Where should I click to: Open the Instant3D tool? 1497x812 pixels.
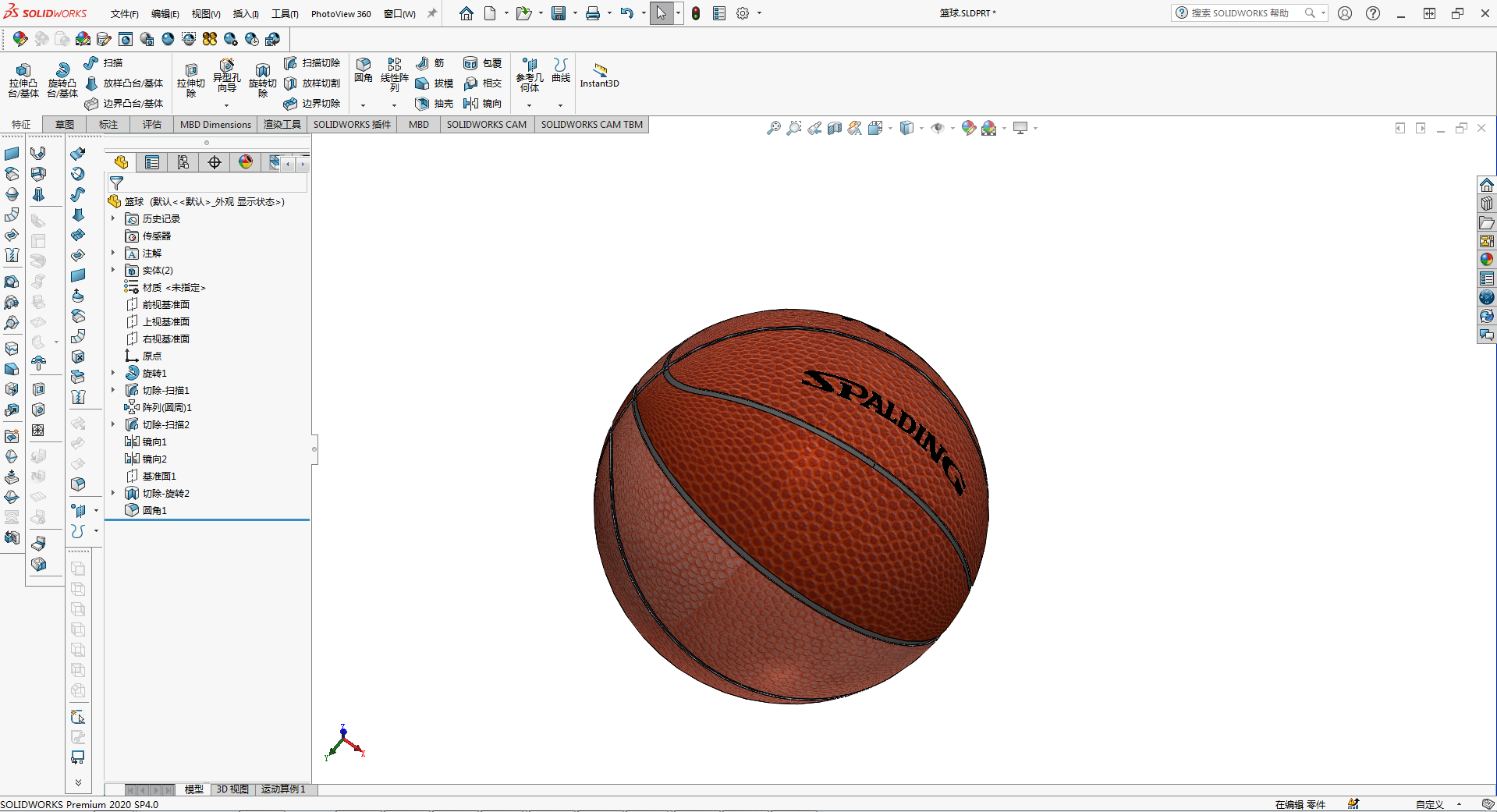(x=599, y=76)
